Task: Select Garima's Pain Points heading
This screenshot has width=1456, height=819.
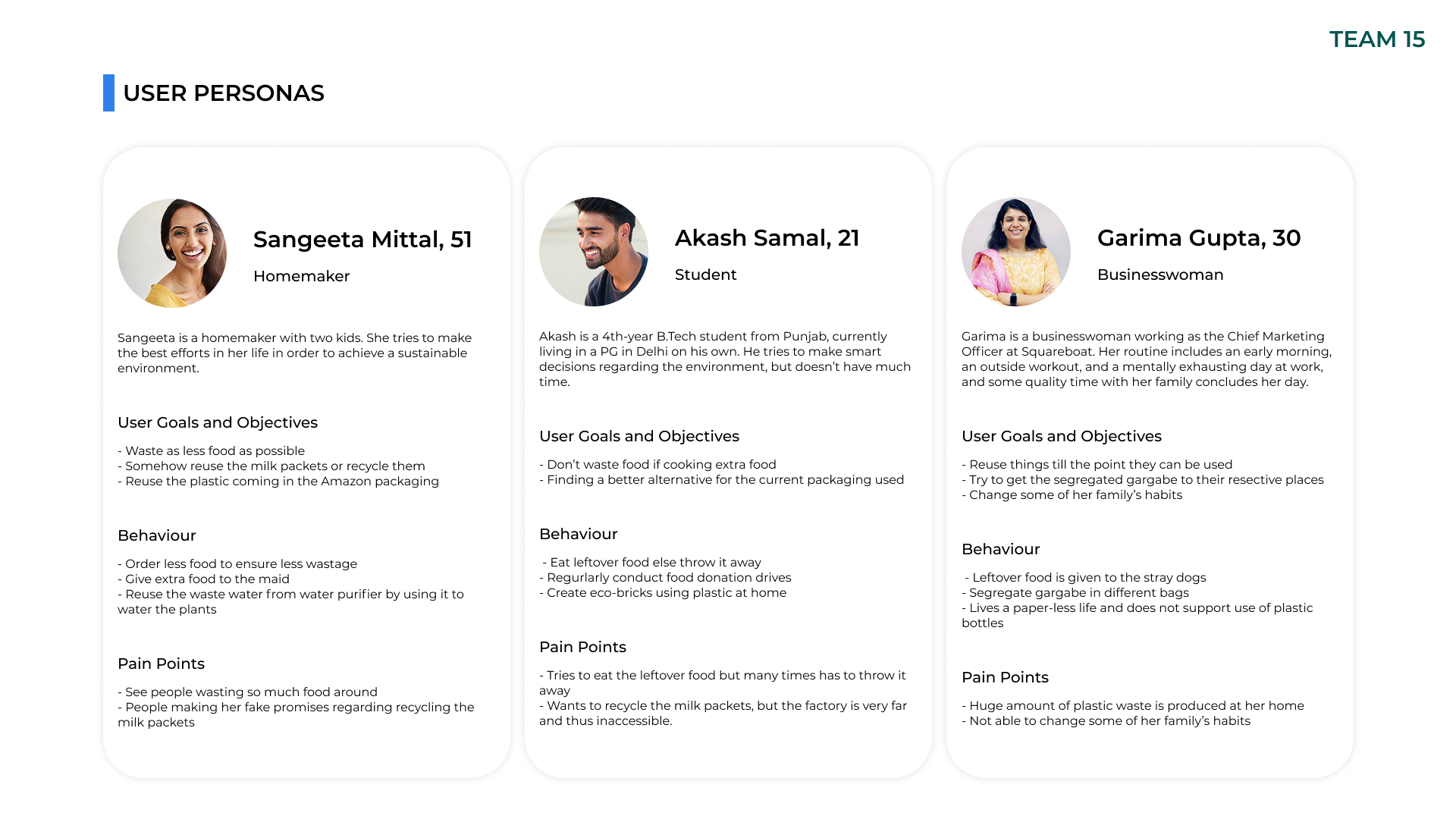Action: pyautogui.click(x=1005, y=677)
